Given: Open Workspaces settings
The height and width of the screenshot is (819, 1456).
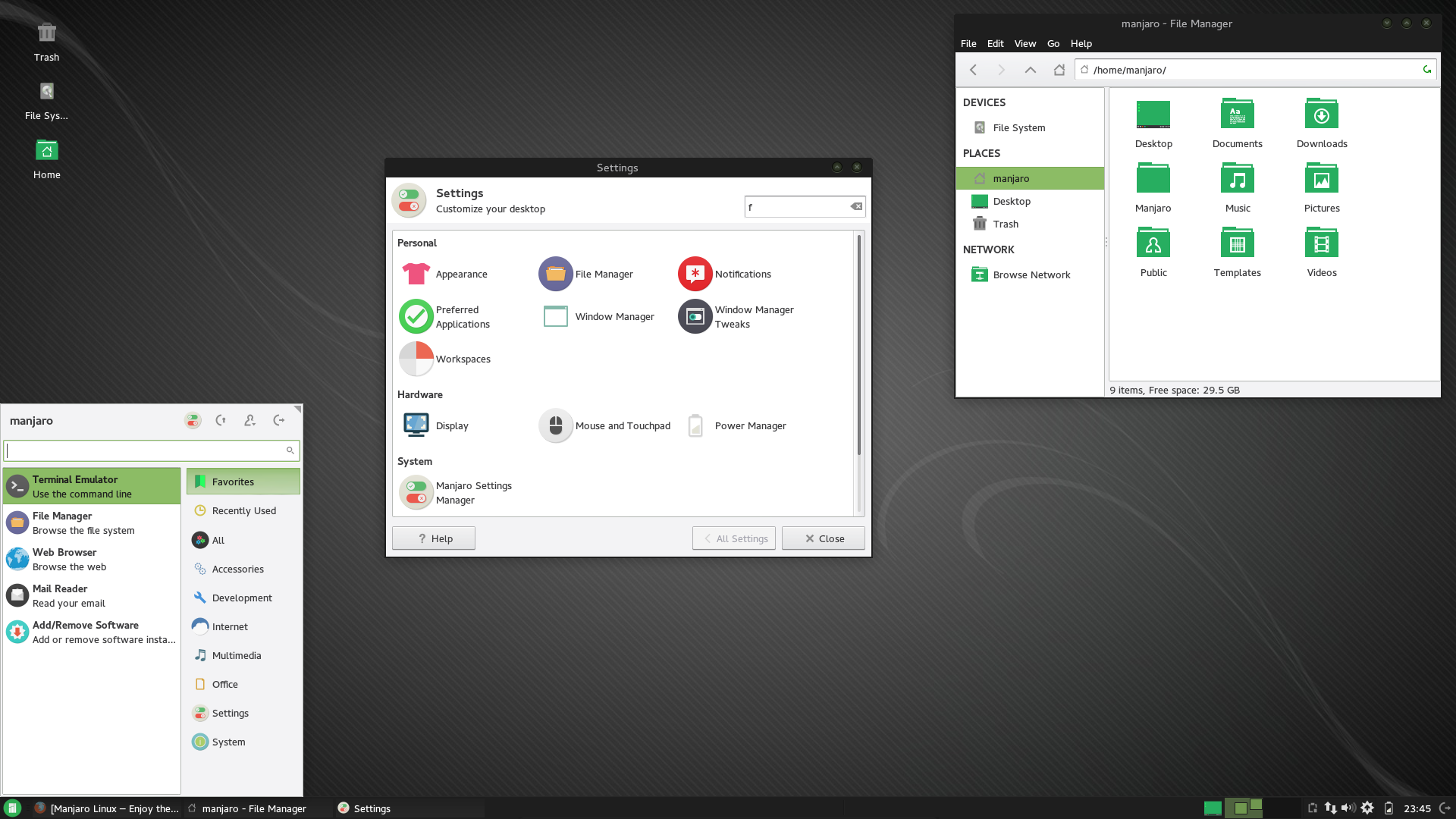Looking at the screenshot, I should click(x=445, y=359).
